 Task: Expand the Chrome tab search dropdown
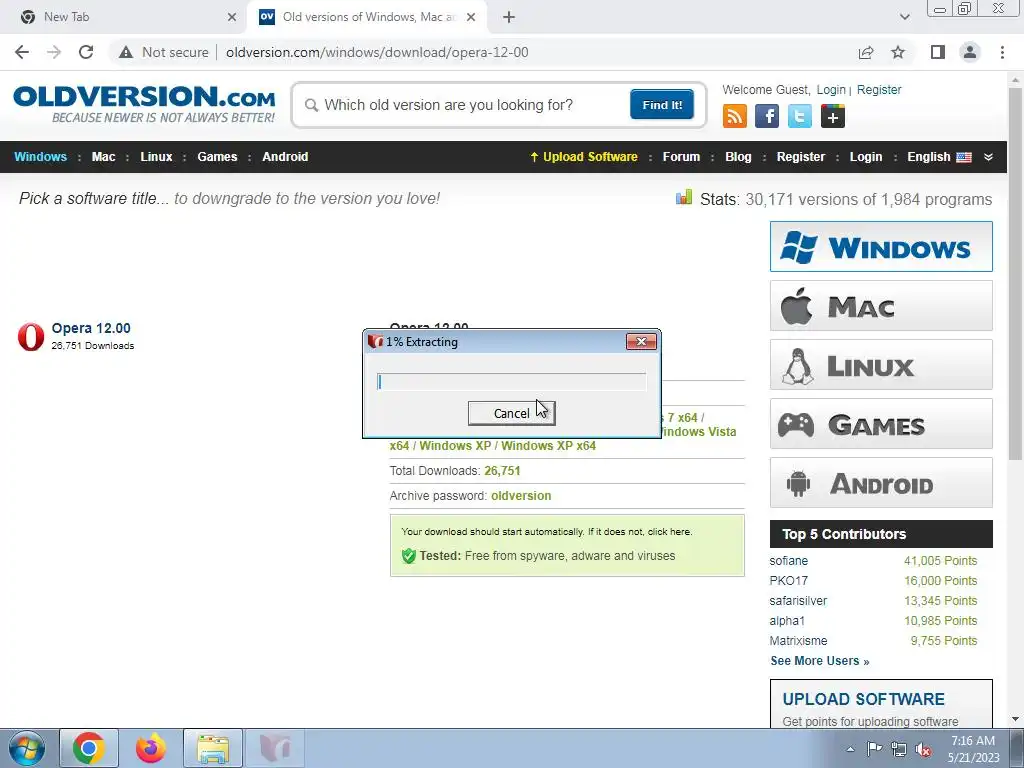tap(904, 17)
